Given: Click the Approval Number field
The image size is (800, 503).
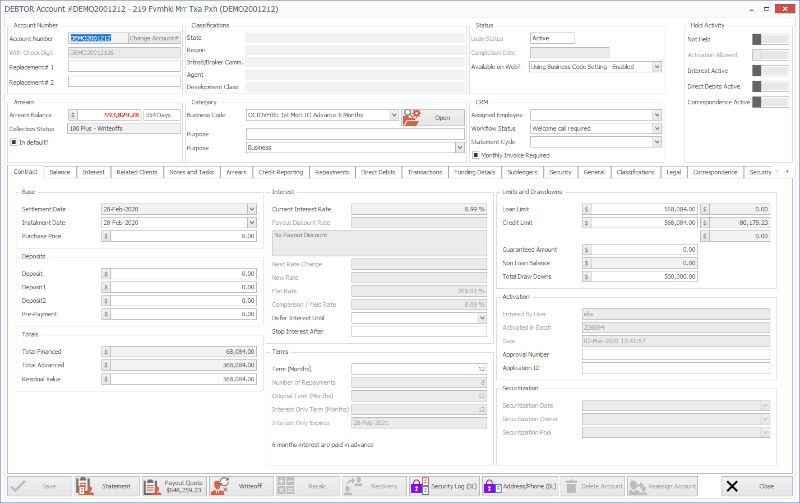Looking at the screenshot, I should pyautogui.click(x=676, y=354).
